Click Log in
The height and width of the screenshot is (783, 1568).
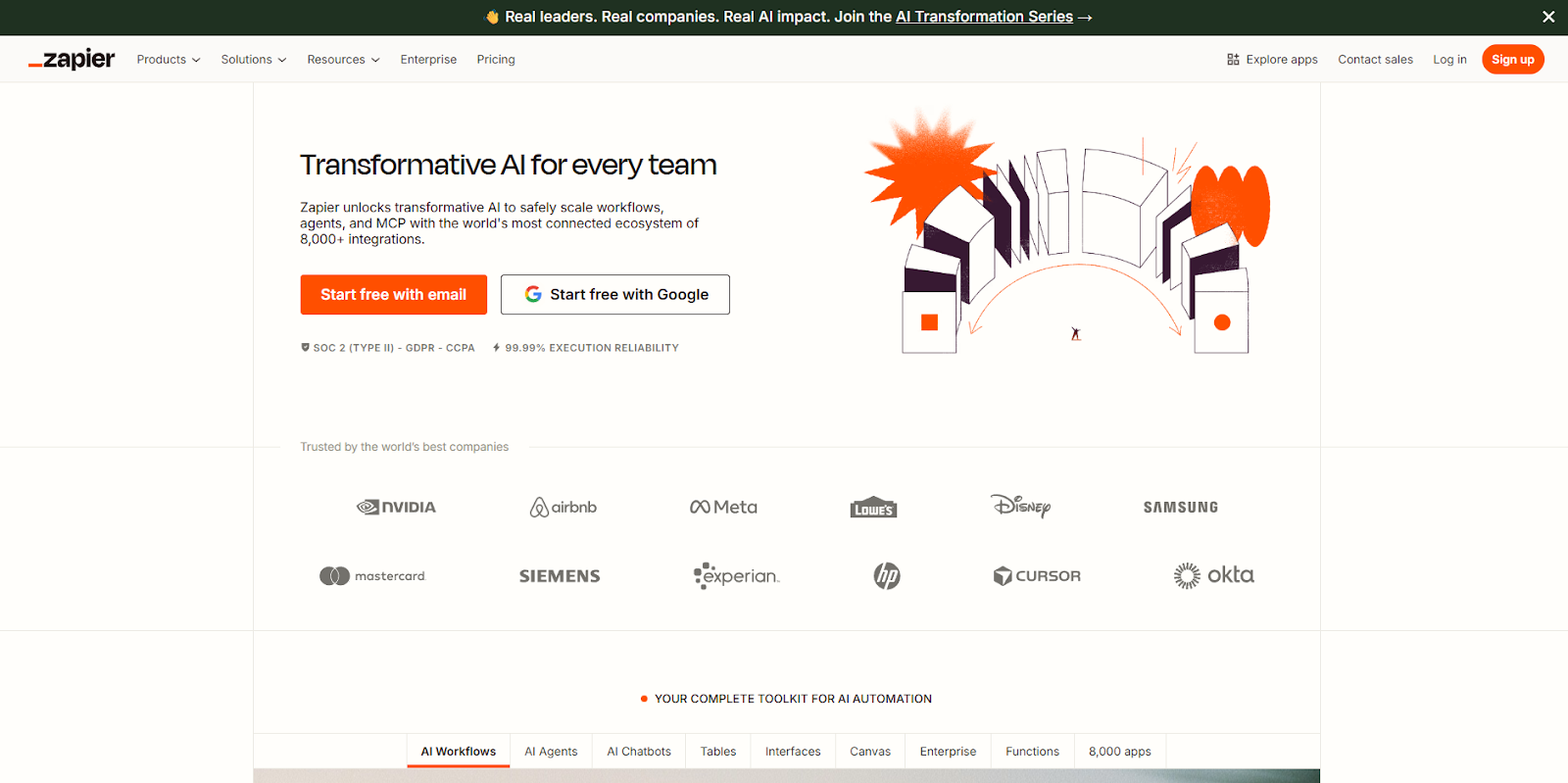pyautogui.click(x=1449, y=60)
